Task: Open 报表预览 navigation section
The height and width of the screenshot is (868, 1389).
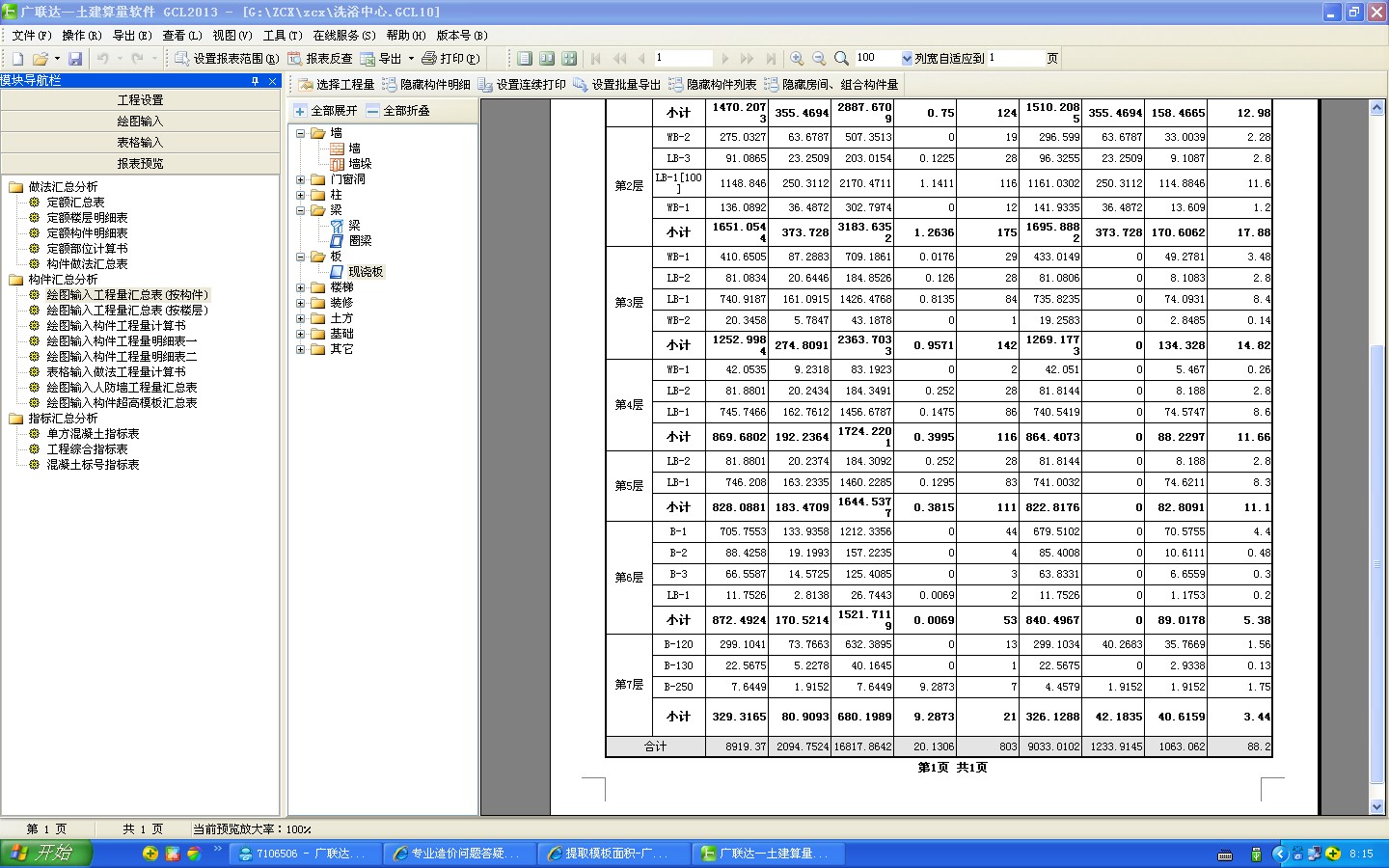Action: [x=141, y=164]
